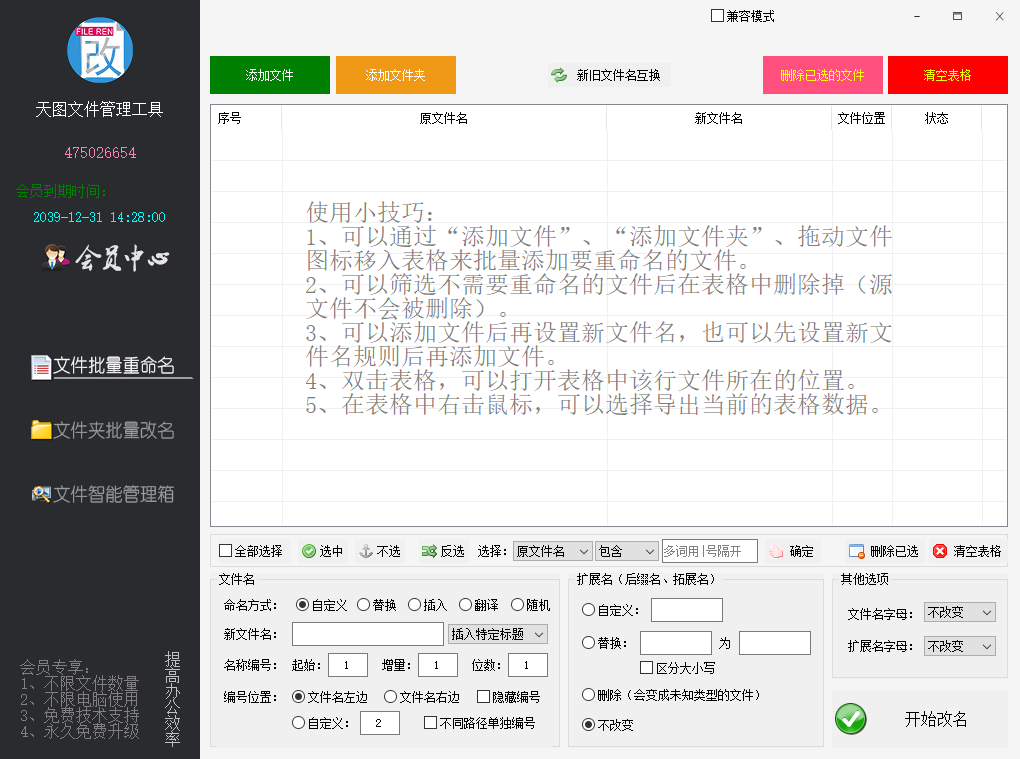Image resolution: width=1020 pixels, height=759 pixels.
Task: Select the 插入 naming method radio
Action: click(x=414, y=605)
